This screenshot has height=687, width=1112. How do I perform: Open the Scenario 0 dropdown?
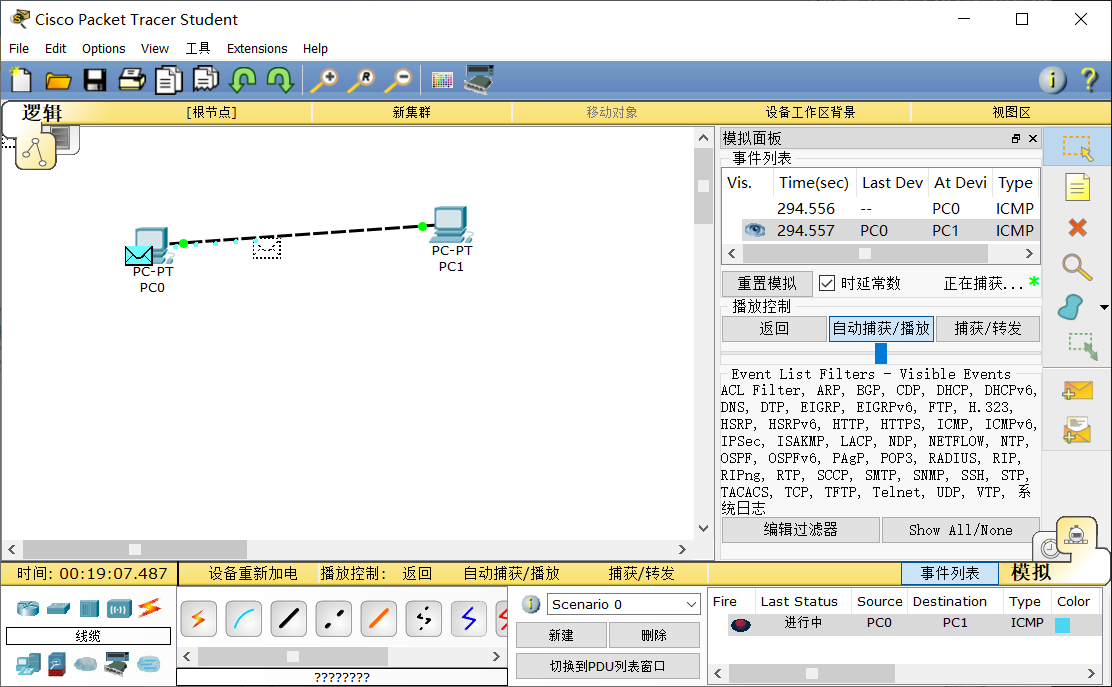click(x=623, y=604)
